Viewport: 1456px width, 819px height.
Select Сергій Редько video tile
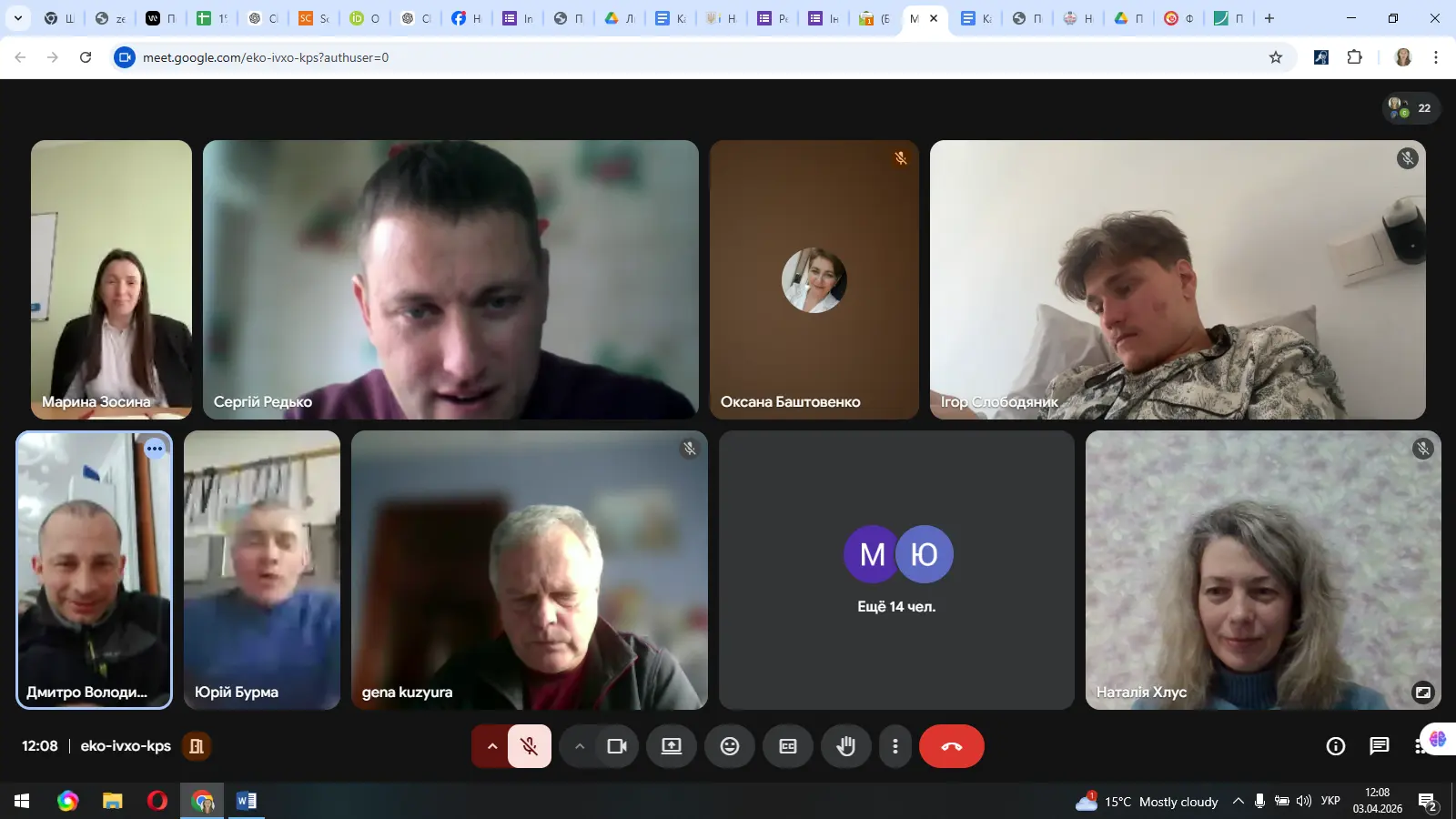tap(450, 279)
